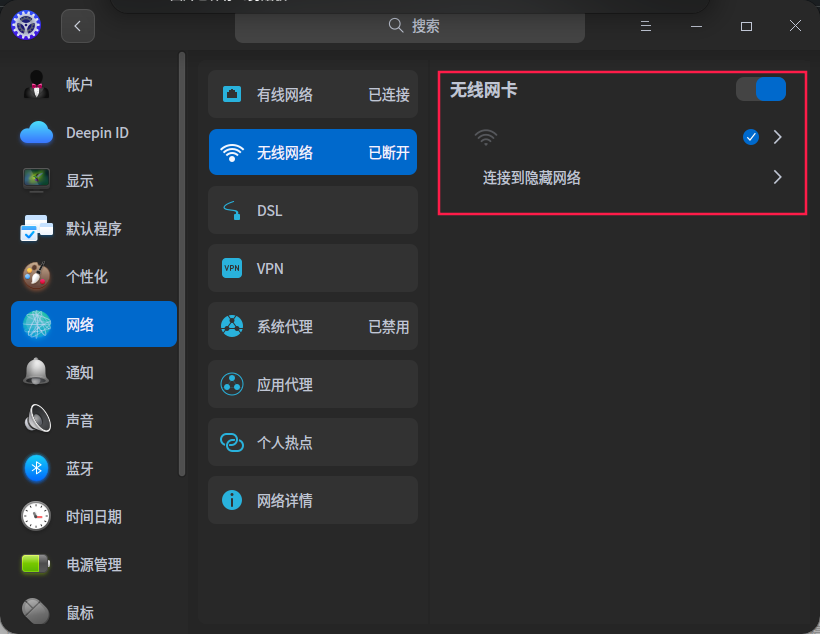
Task: Open the 默认程序 default programs icon
Action: point(36,228)
